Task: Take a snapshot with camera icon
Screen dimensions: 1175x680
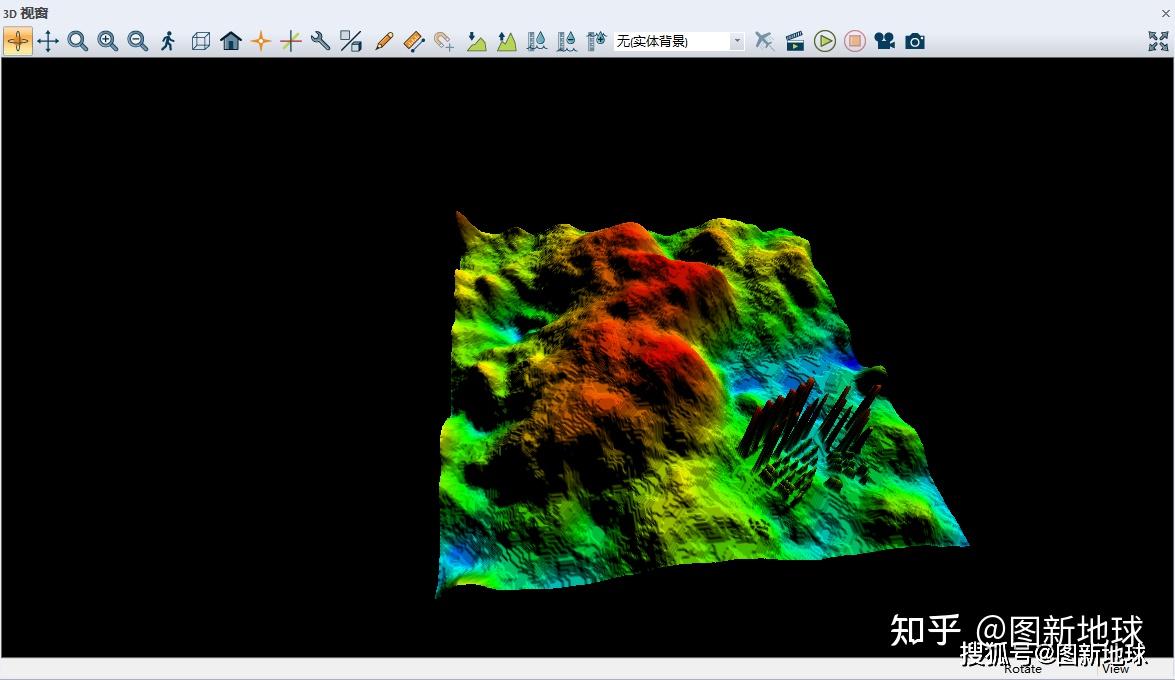Action: pyautogui.click(x=915, y=41)
